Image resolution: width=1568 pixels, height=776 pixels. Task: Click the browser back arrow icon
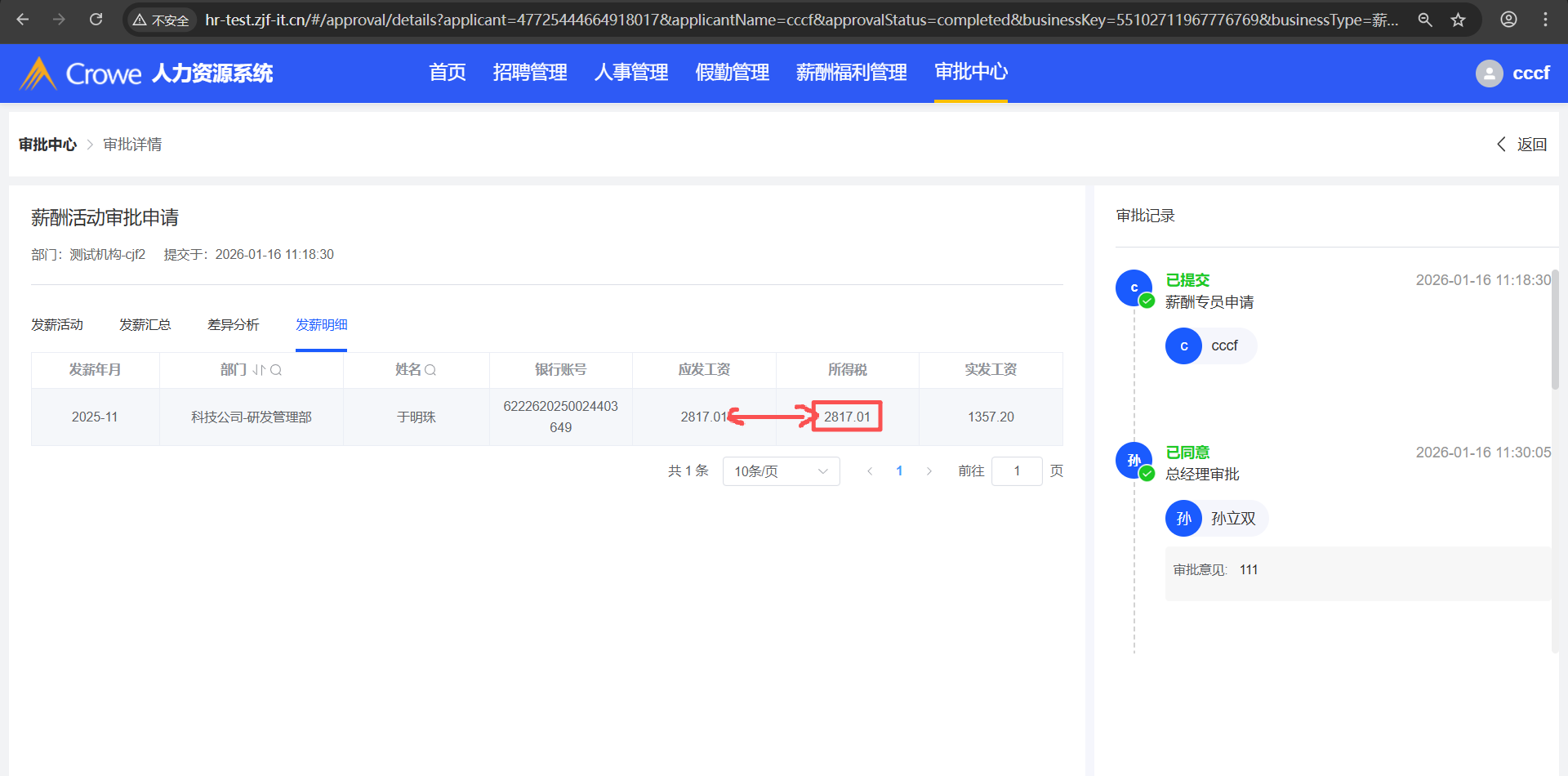(x=23, y=20)
